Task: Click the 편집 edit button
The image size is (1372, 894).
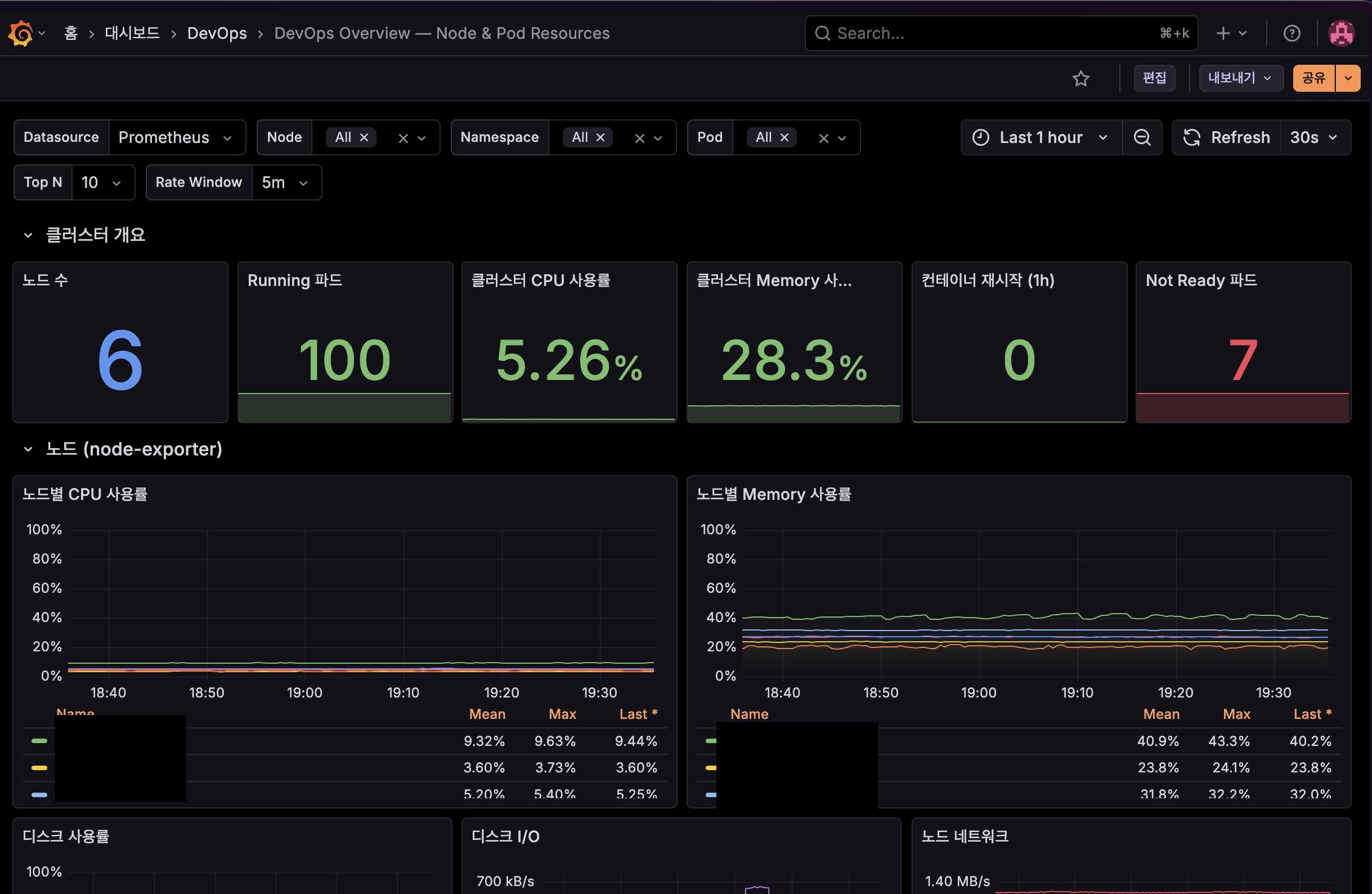Action: pos(1154,78)
